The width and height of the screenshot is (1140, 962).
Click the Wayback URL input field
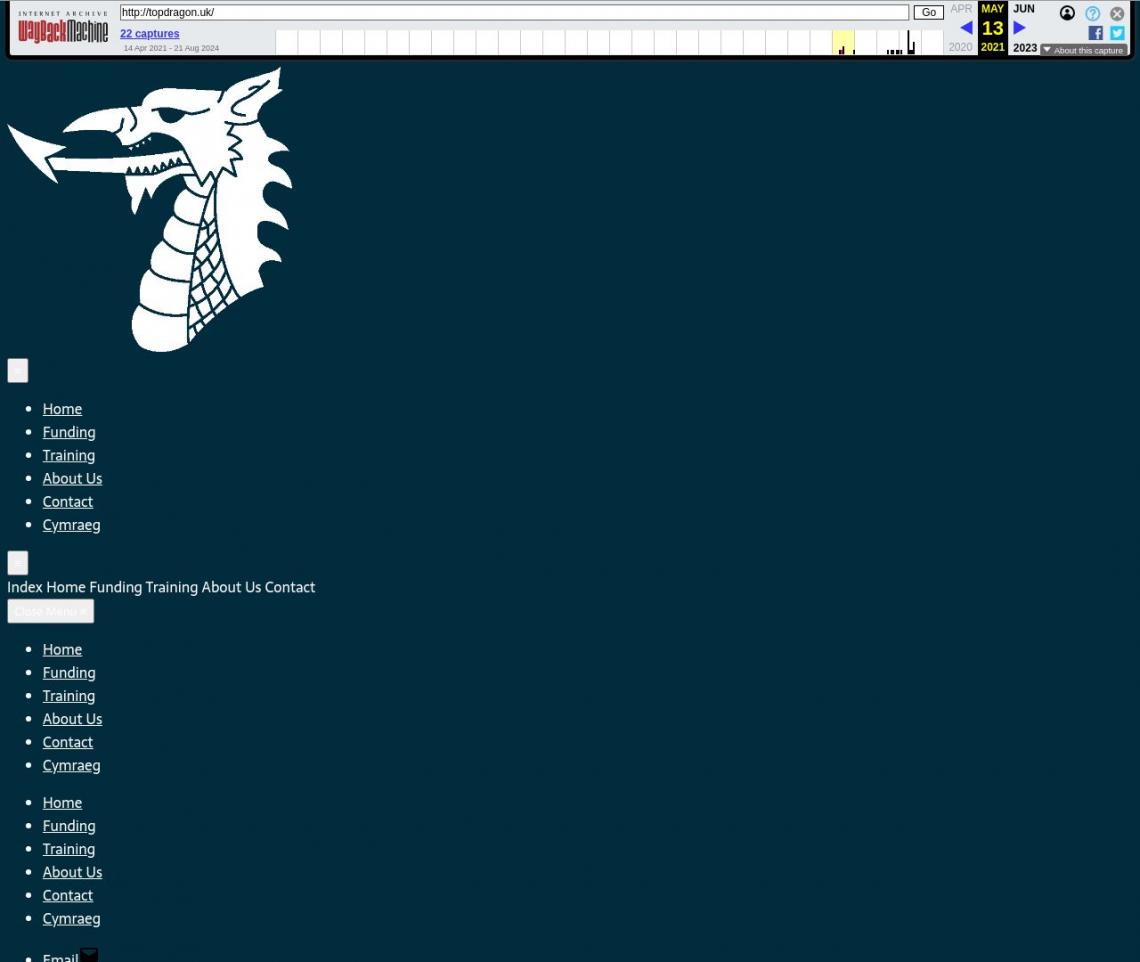[513, 13]
